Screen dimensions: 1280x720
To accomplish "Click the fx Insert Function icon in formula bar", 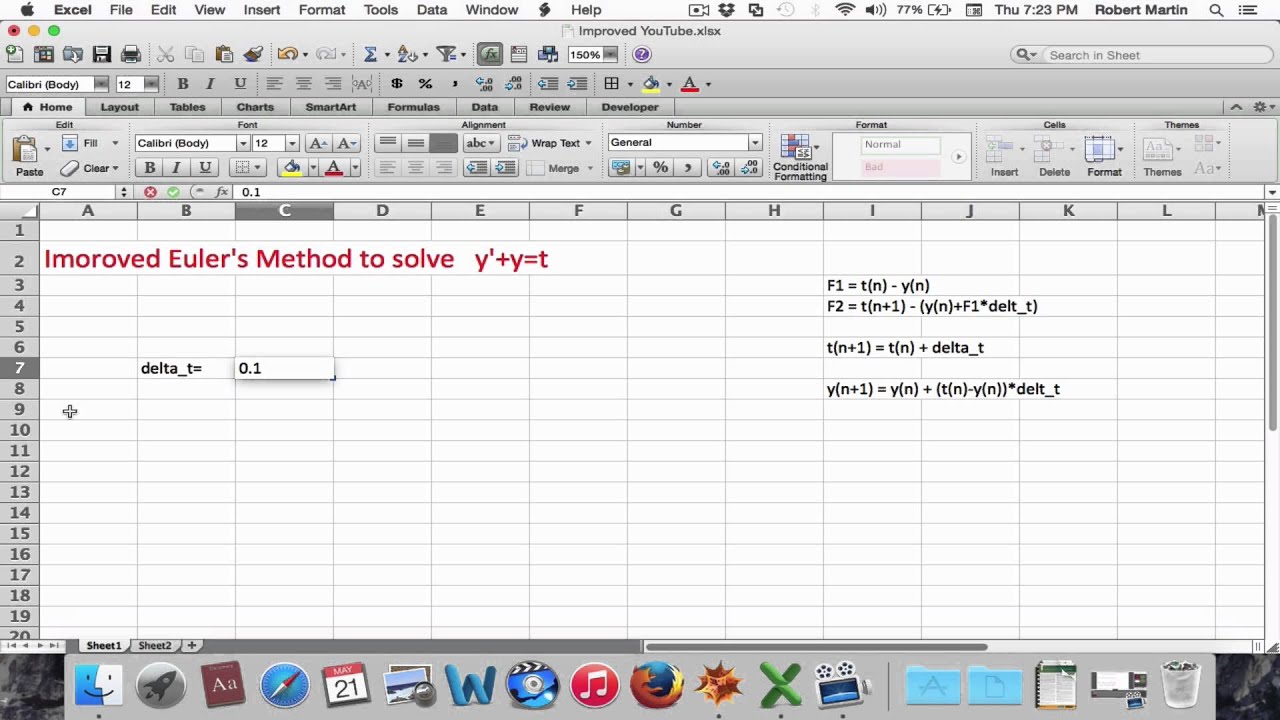I will (x=221, y=192).
